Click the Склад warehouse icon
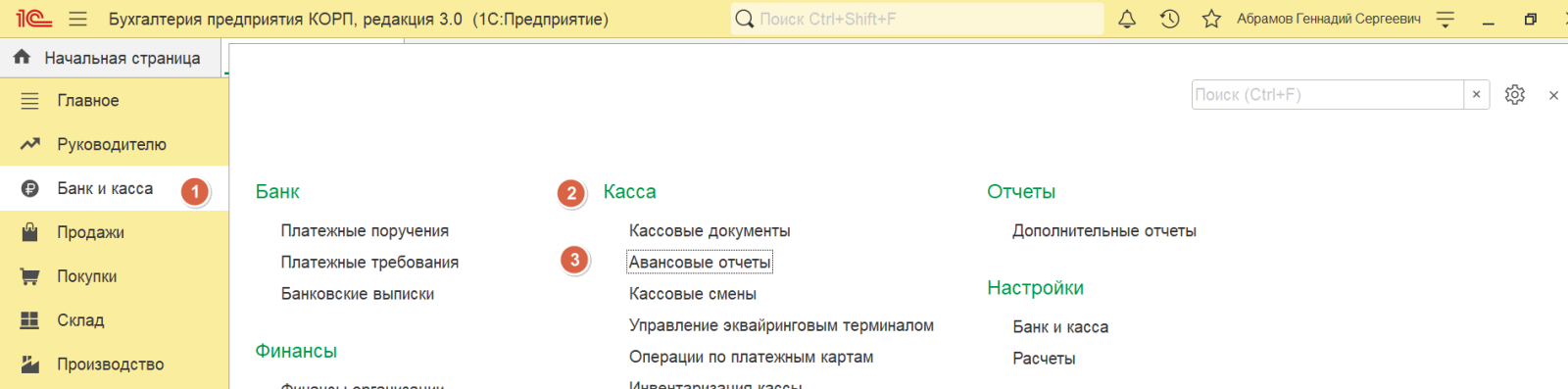 click(x=30, y=320)
